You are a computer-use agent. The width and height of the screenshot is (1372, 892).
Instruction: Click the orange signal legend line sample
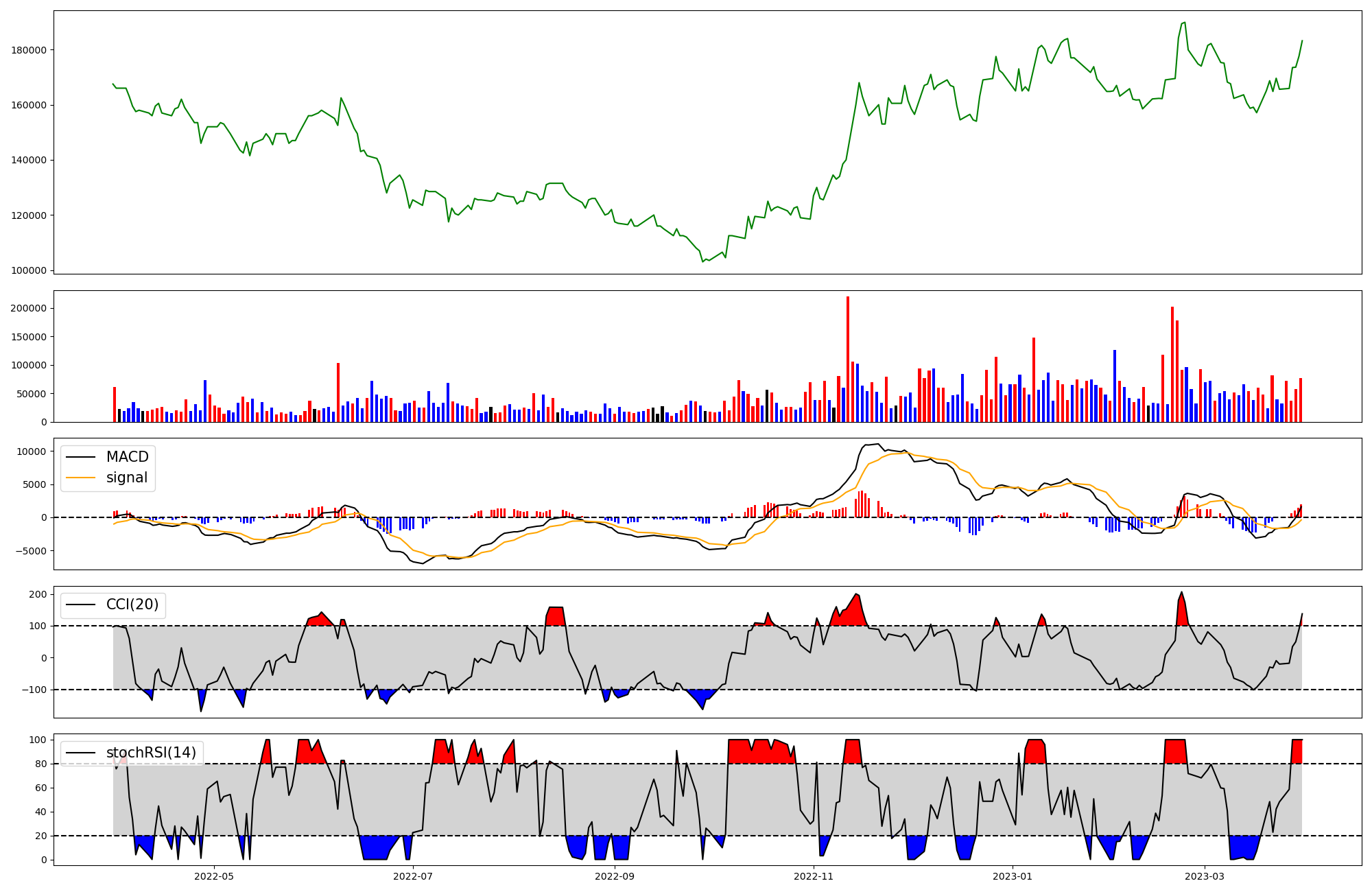coord(82,478)
